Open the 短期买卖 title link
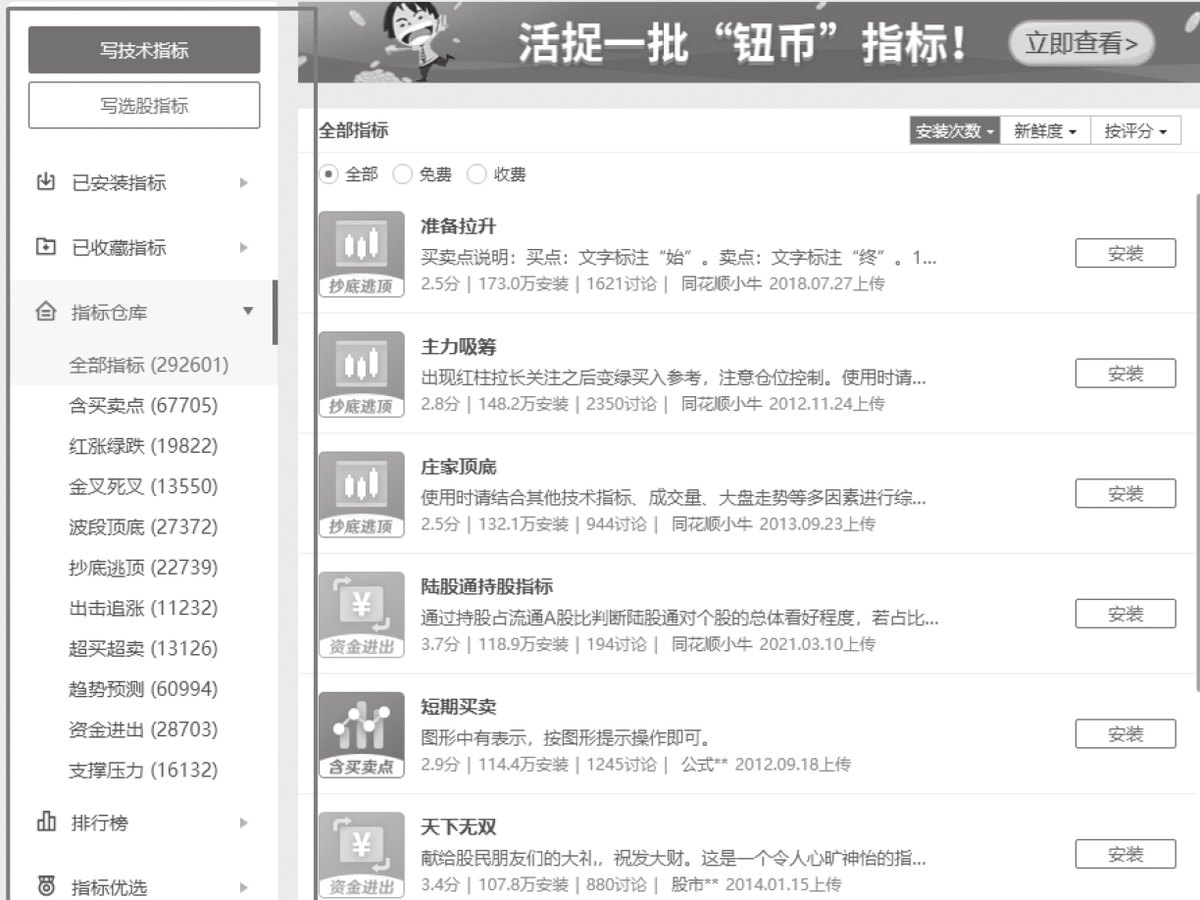Image resolution: width=1200 pixels, height=900 pixels. pyautogui.click(x=458, y=707)
